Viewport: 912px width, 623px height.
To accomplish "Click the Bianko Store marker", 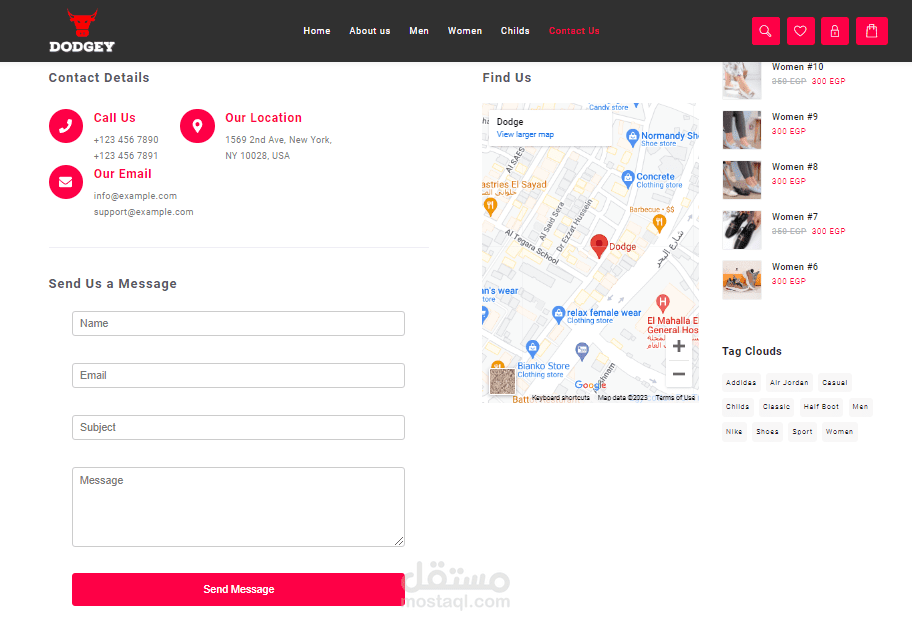I will coord(532,348).
